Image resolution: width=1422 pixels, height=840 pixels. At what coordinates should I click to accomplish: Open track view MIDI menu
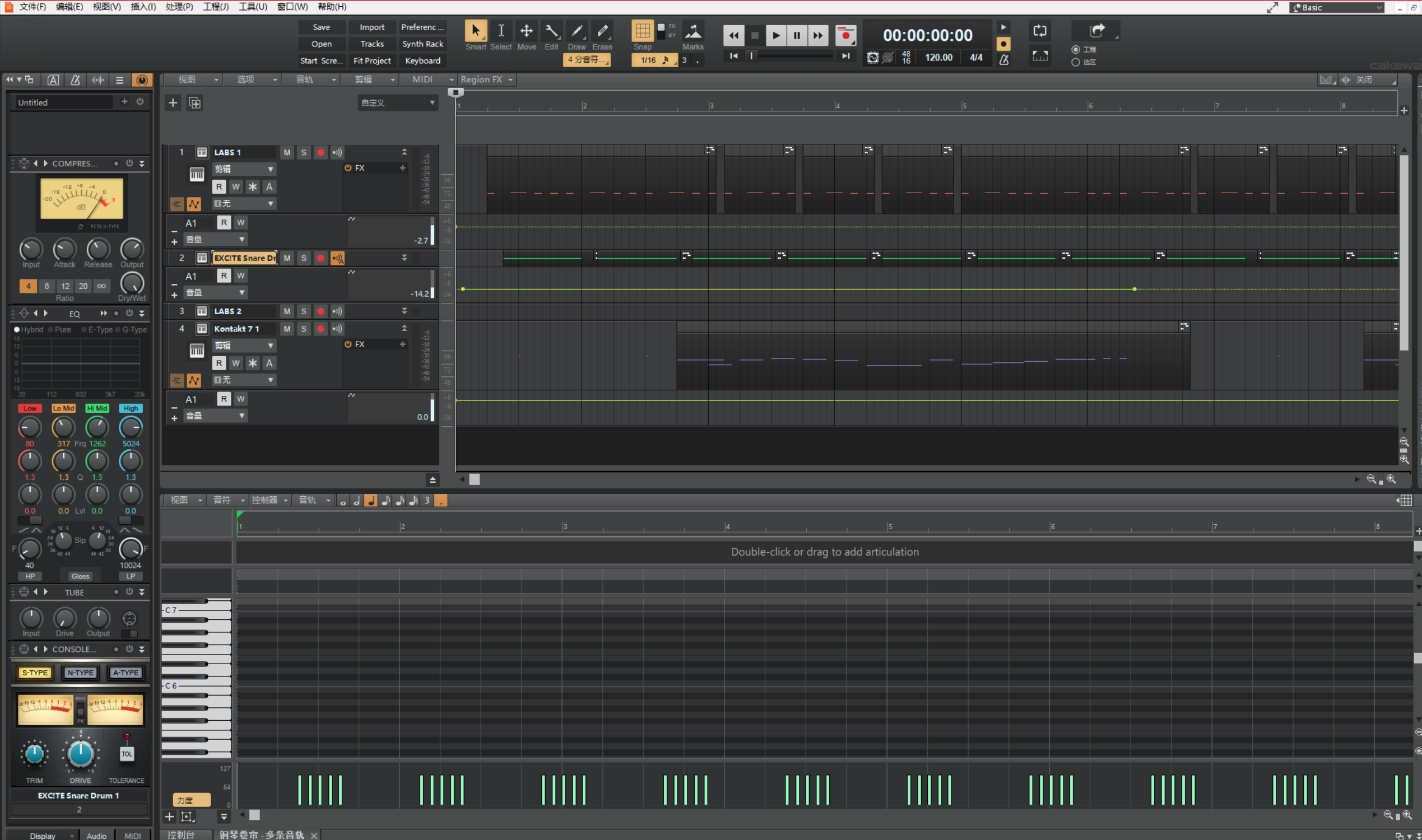click(428, 80)
